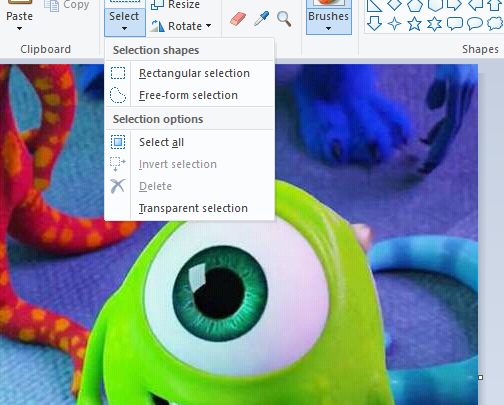Click the Selection options header text
The image size is (504, 405).
[x=158, y=119]
